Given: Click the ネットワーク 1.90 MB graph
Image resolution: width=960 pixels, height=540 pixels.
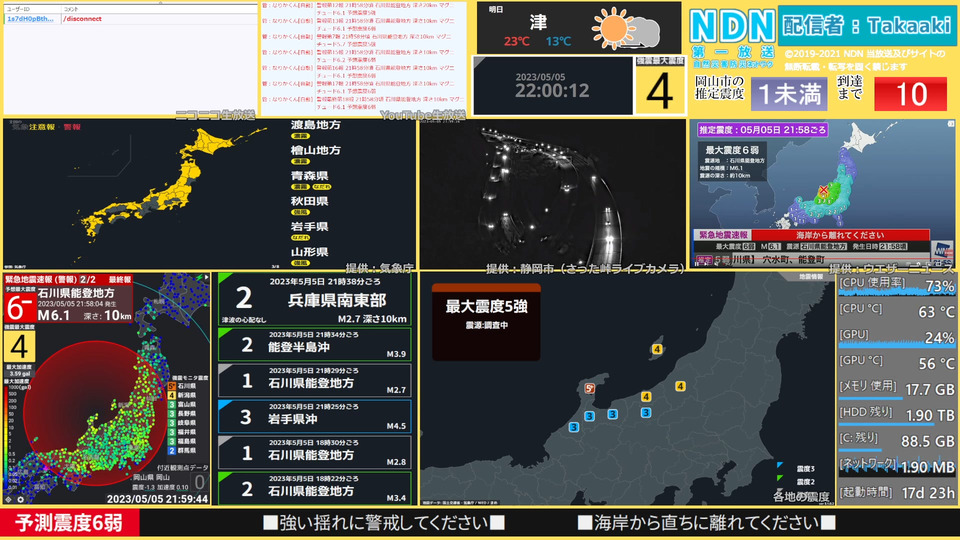Looking at the screenshot, I should click(896, 467).
